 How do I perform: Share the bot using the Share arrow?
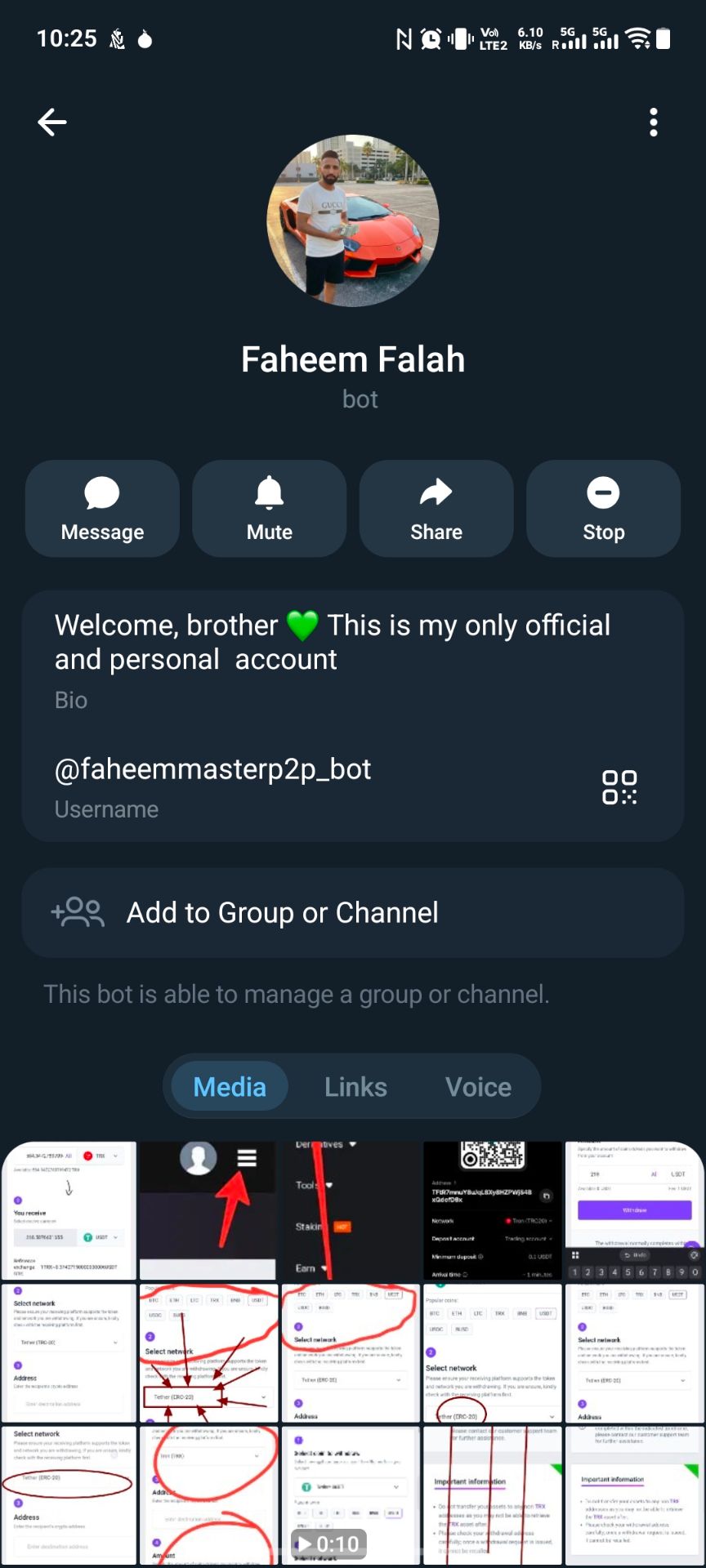pyautogui.click(x=436, y=509)
